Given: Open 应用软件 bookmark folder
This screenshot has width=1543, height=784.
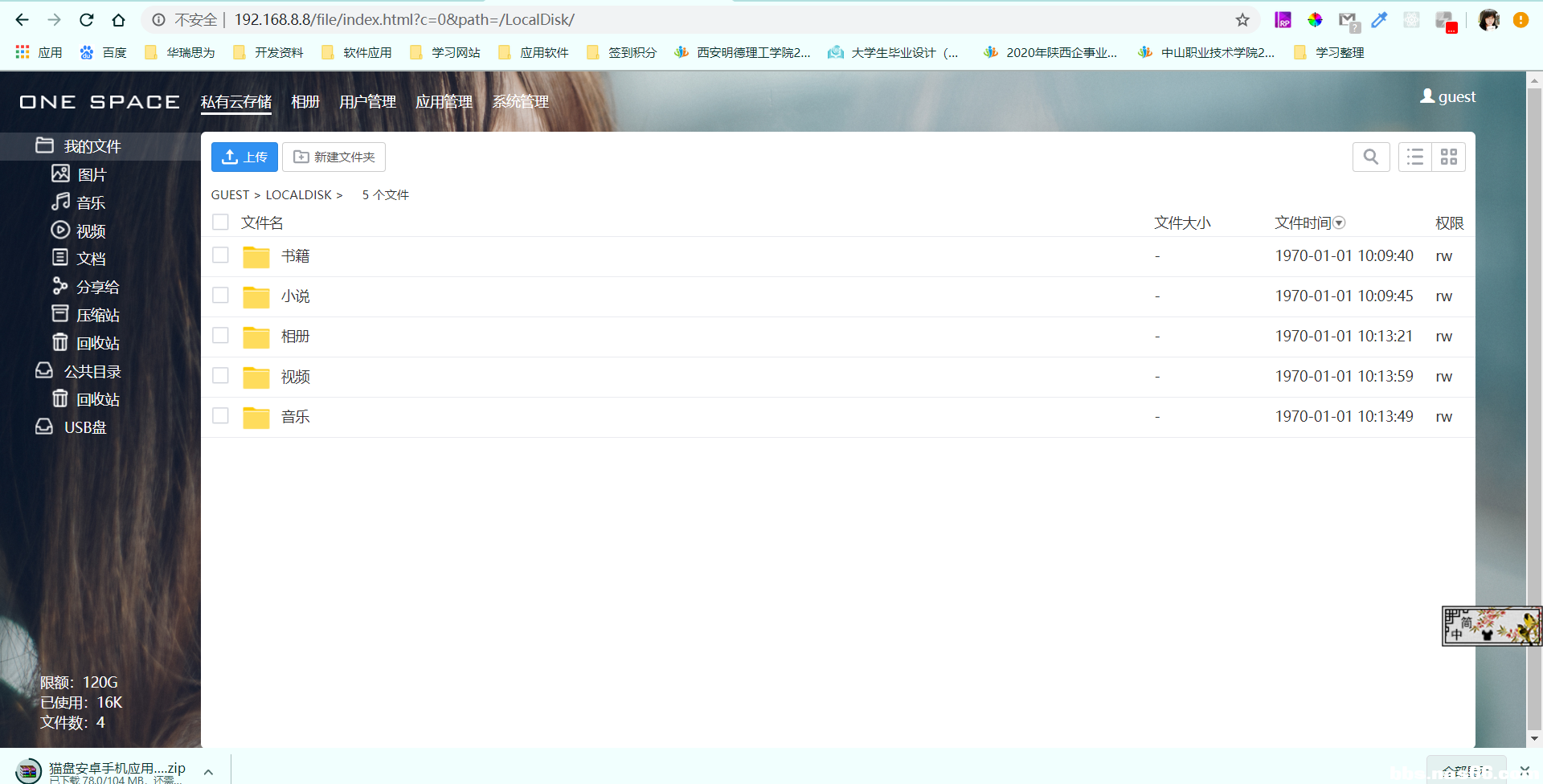Looking at the screenshot, I should coord(533,52).
